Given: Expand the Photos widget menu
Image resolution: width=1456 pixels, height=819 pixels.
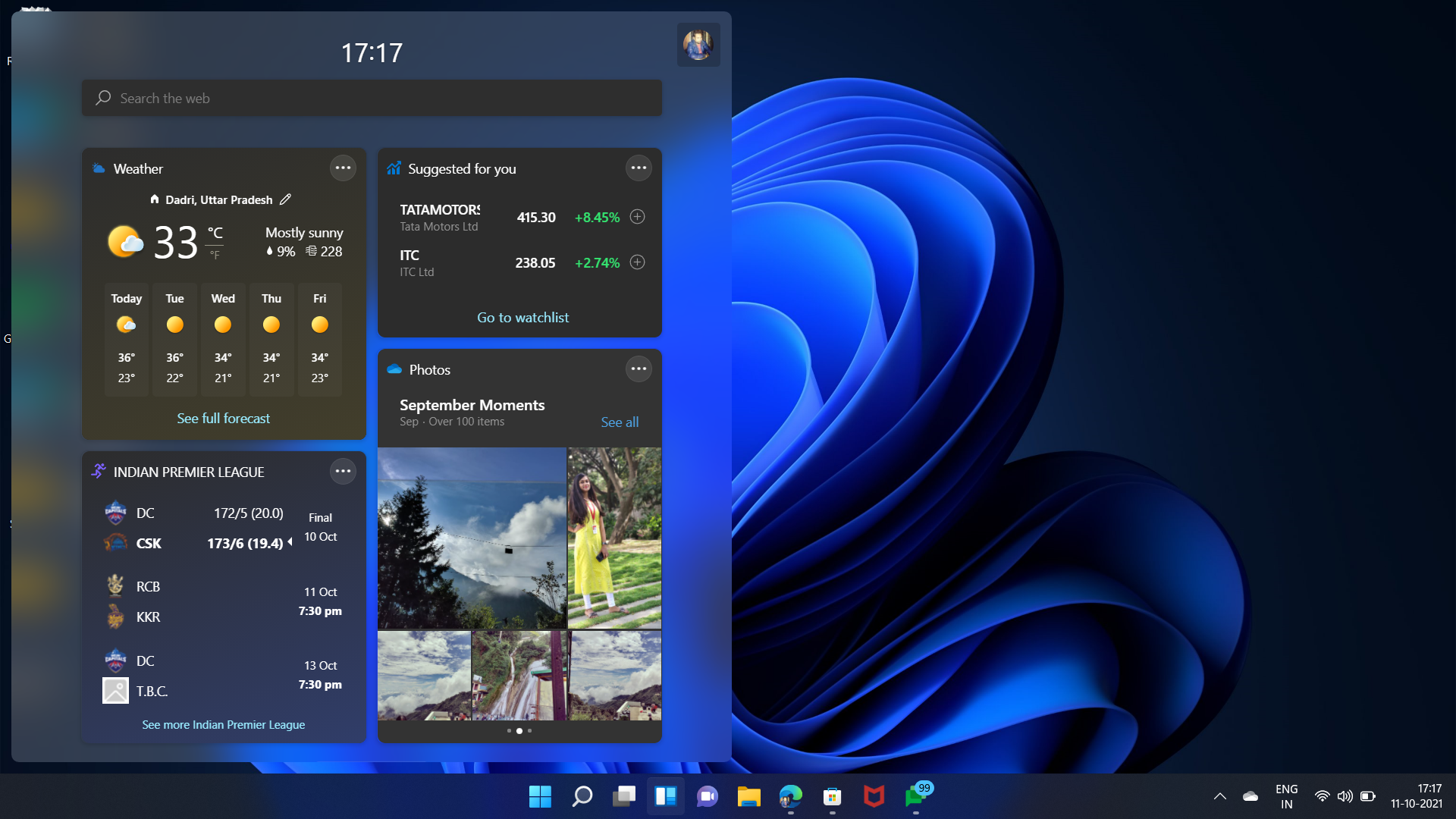Looking at the screenshot, I should point(638,368).
